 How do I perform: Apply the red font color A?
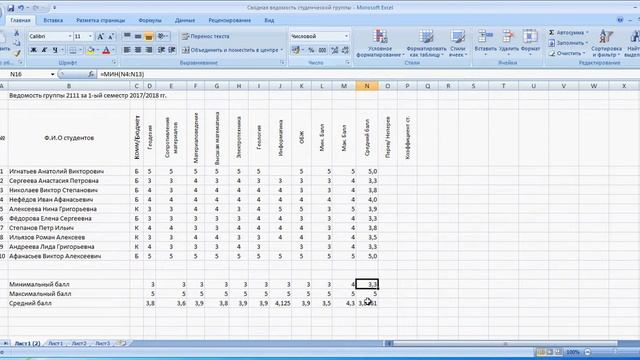pyautogui.click(x=106, y=50)
